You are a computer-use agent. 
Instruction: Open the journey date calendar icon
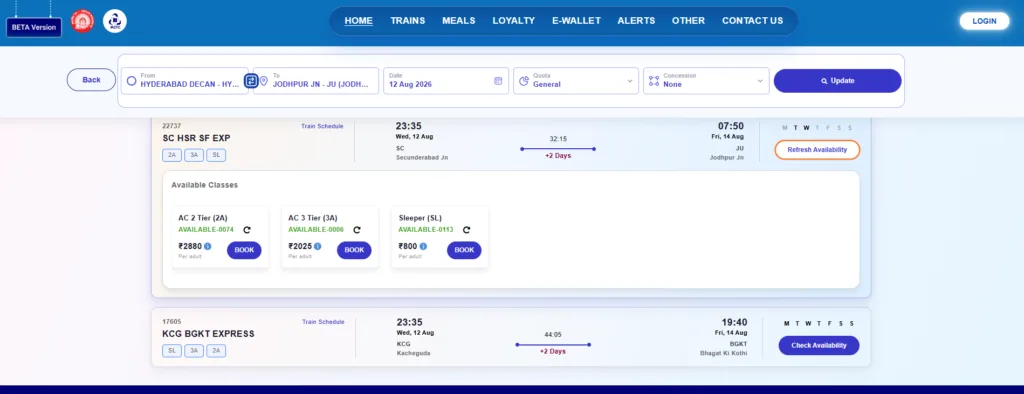(498, 81)
